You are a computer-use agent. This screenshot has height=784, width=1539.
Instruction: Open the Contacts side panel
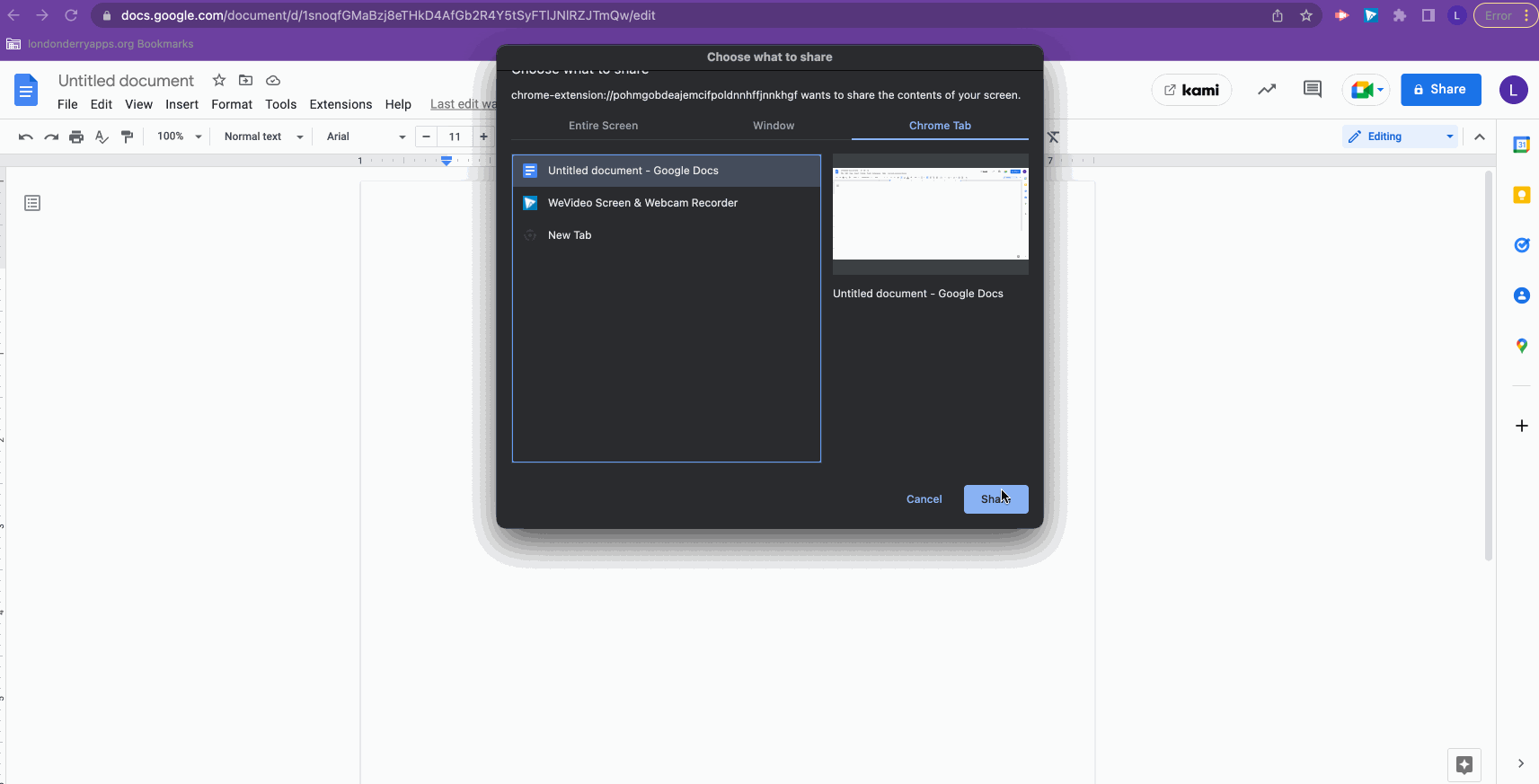(x=1521, y=295)
